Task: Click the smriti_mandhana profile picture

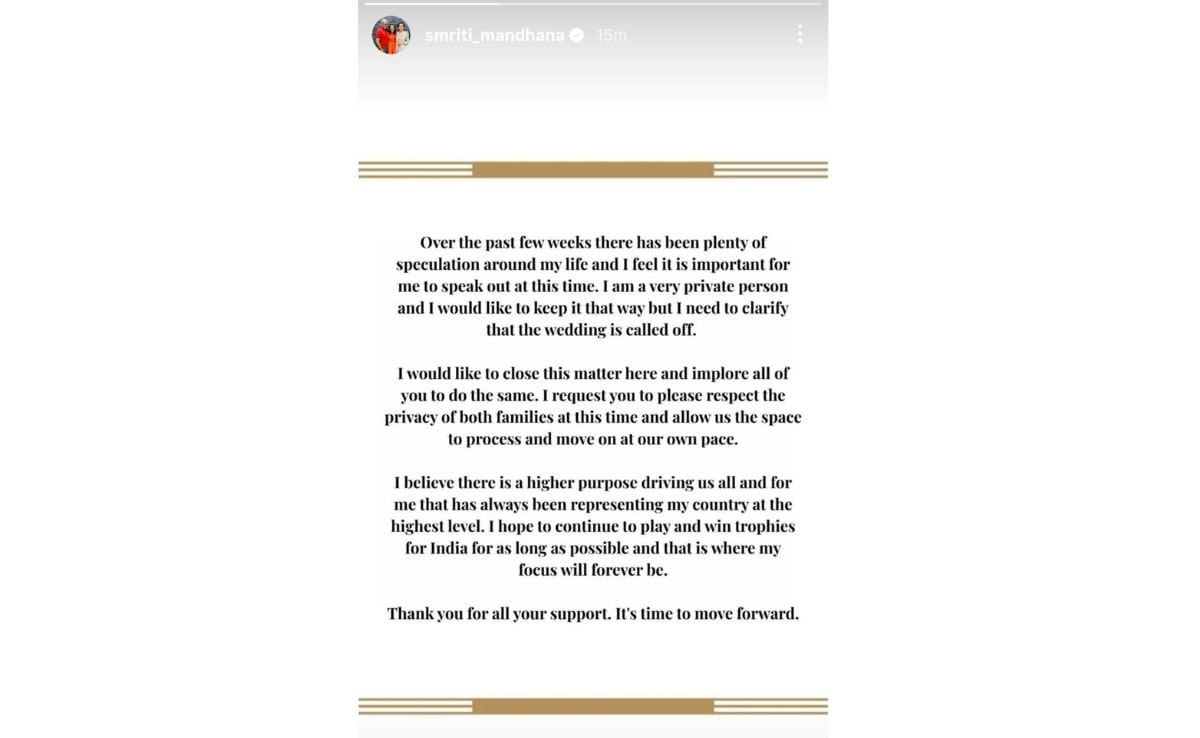Action: coord(391,35)
